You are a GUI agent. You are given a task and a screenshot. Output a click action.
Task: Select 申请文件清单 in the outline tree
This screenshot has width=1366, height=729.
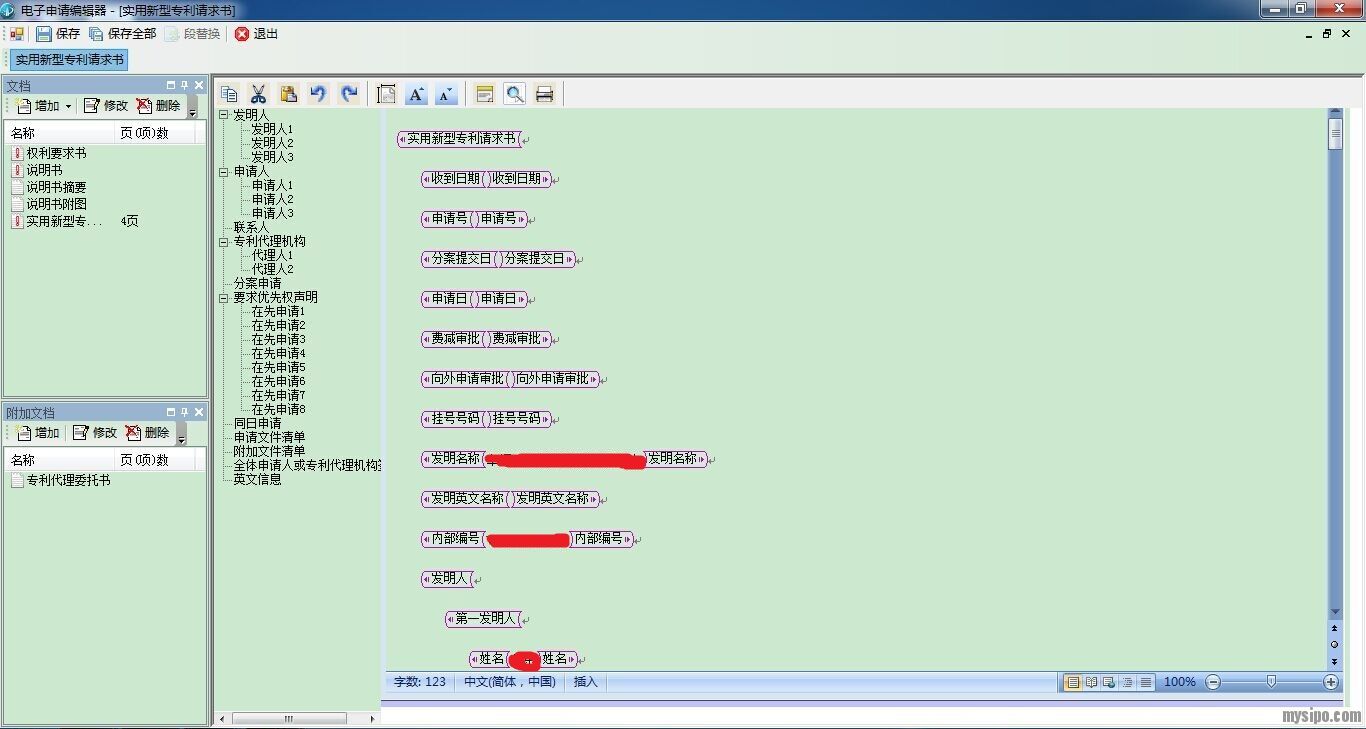click(269, 437)
